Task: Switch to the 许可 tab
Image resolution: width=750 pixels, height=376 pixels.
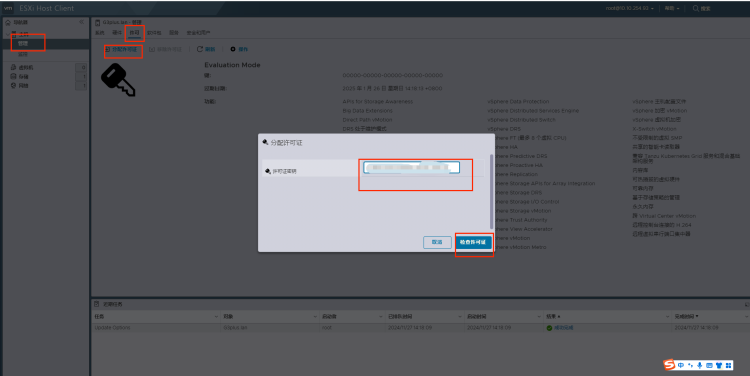Action: 134,33
